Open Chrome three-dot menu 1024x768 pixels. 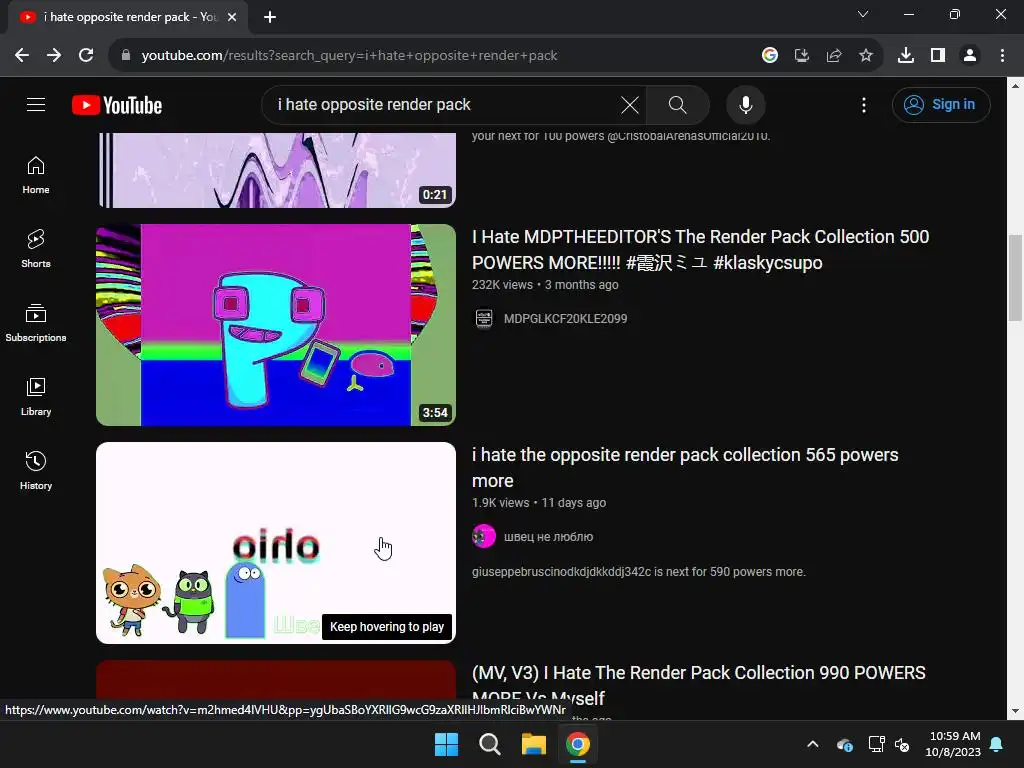1002,56
